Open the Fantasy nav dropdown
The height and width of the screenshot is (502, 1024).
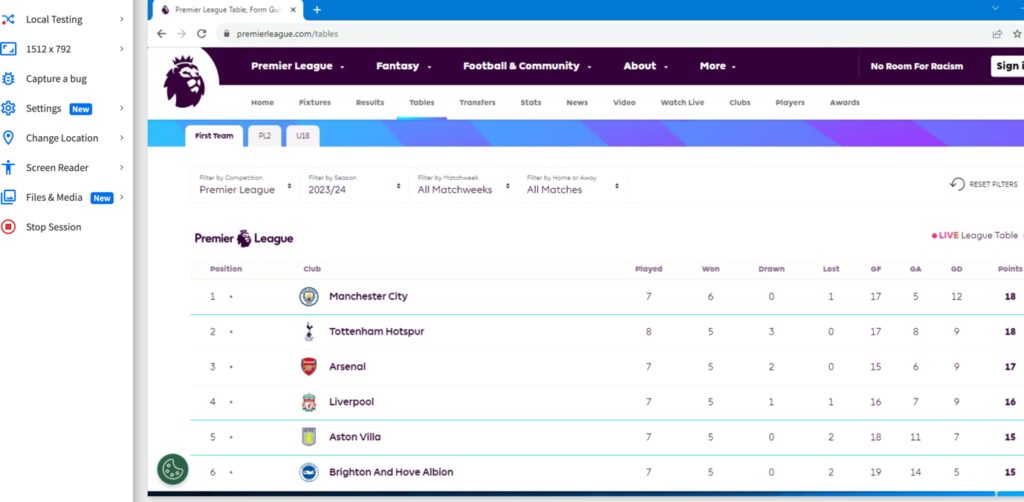coord(404,66)
